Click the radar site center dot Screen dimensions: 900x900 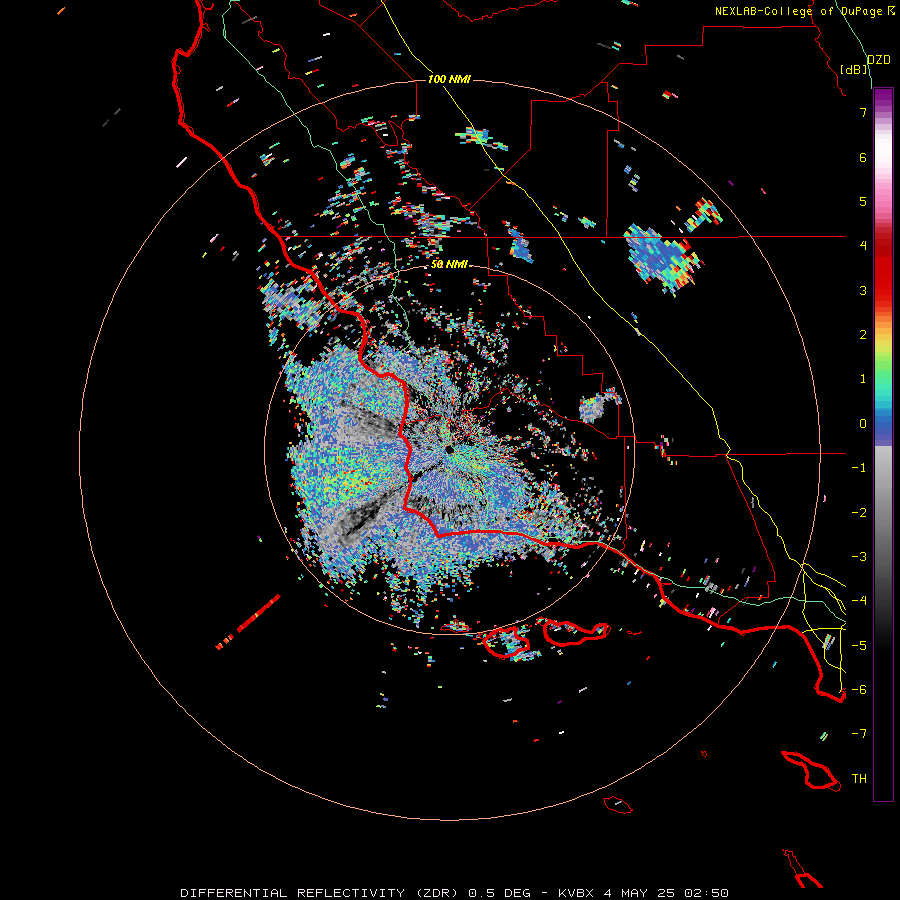(449, 449)
